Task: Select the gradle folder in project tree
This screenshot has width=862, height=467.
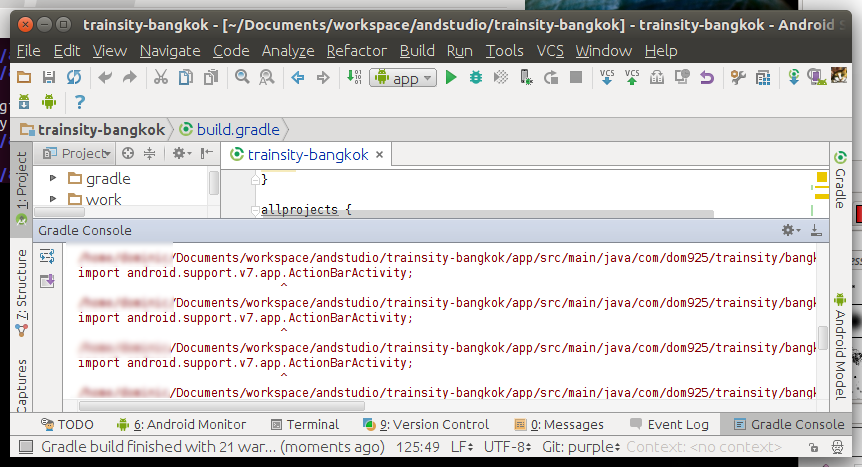Action: pyautogui.click(x=100, y=179)
